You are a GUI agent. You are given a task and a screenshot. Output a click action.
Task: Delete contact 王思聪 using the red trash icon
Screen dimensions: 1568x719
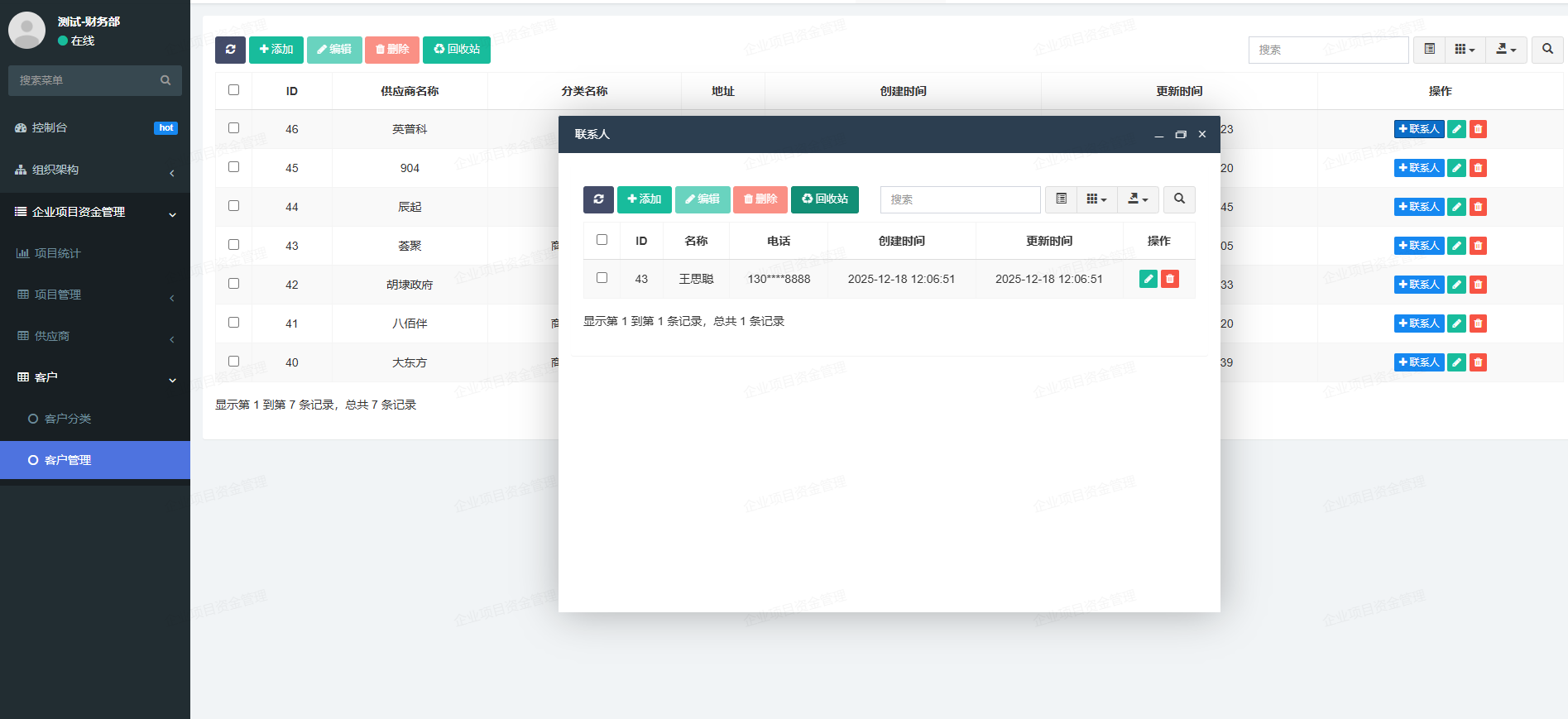pyautogui.click(x=1170, y=279)
